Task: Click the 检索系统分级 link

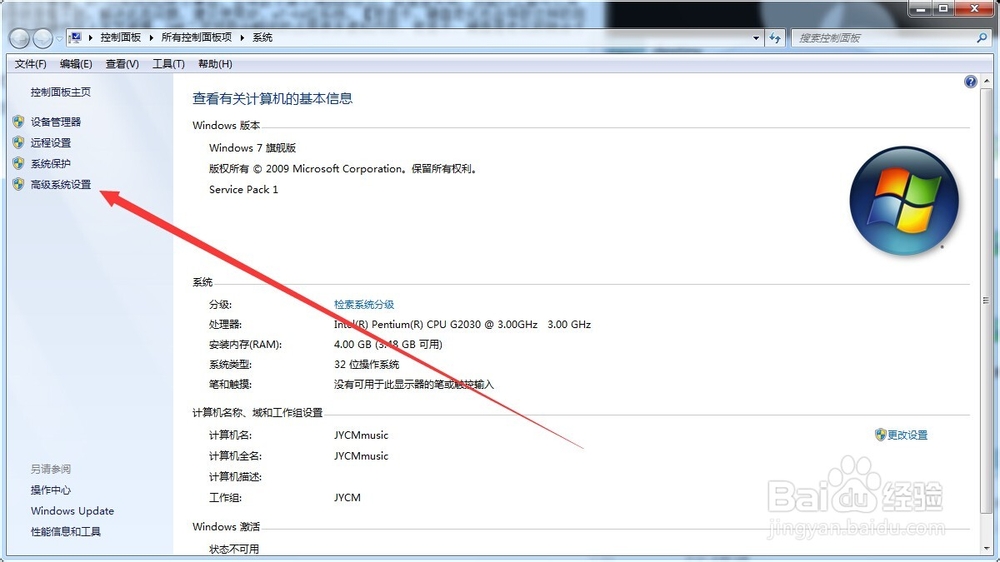Action: pyautogui.click(x=364, y=304)
